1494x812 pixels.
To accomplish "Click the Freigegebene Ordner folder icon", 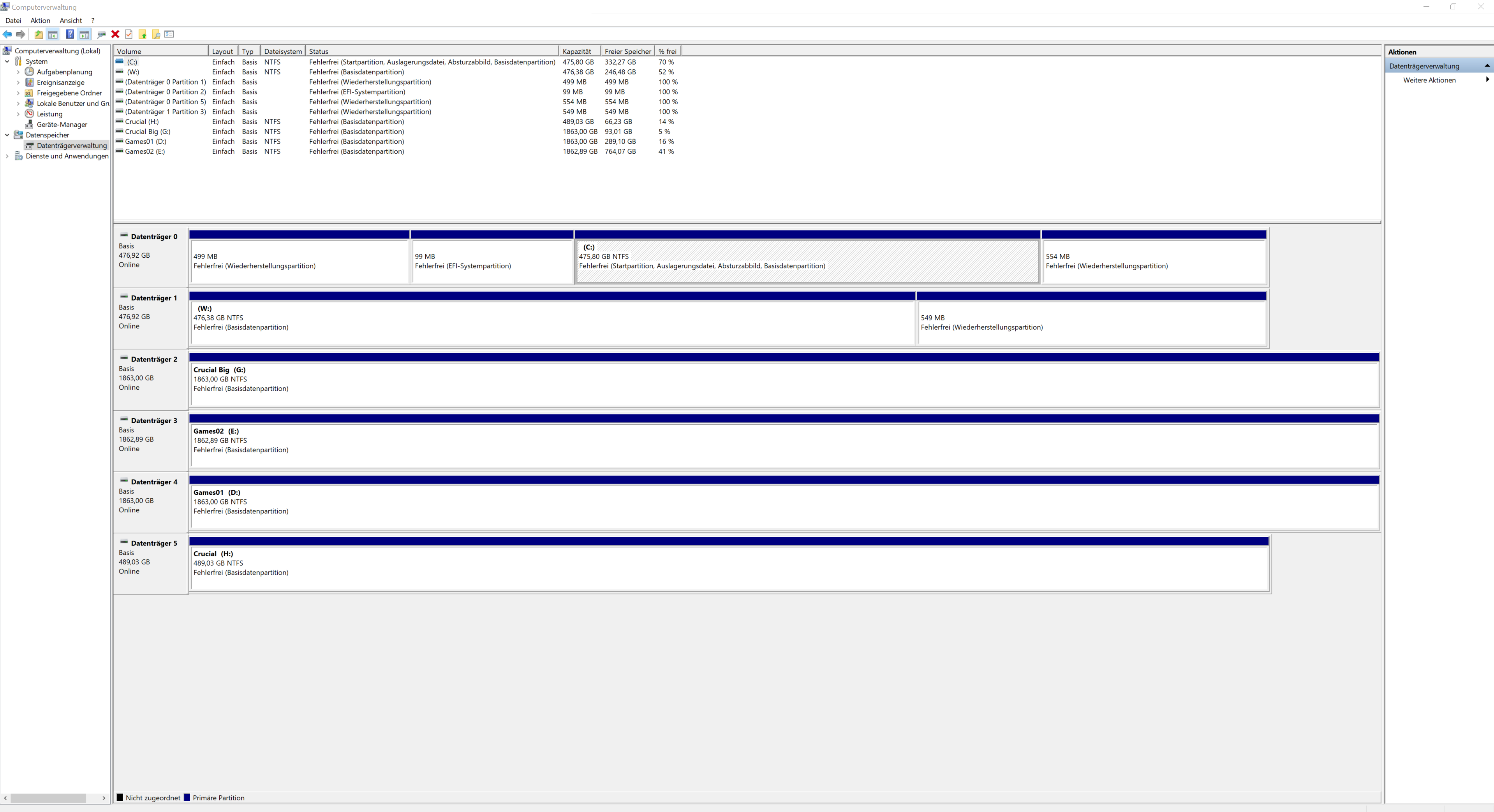I will point(29,93).
